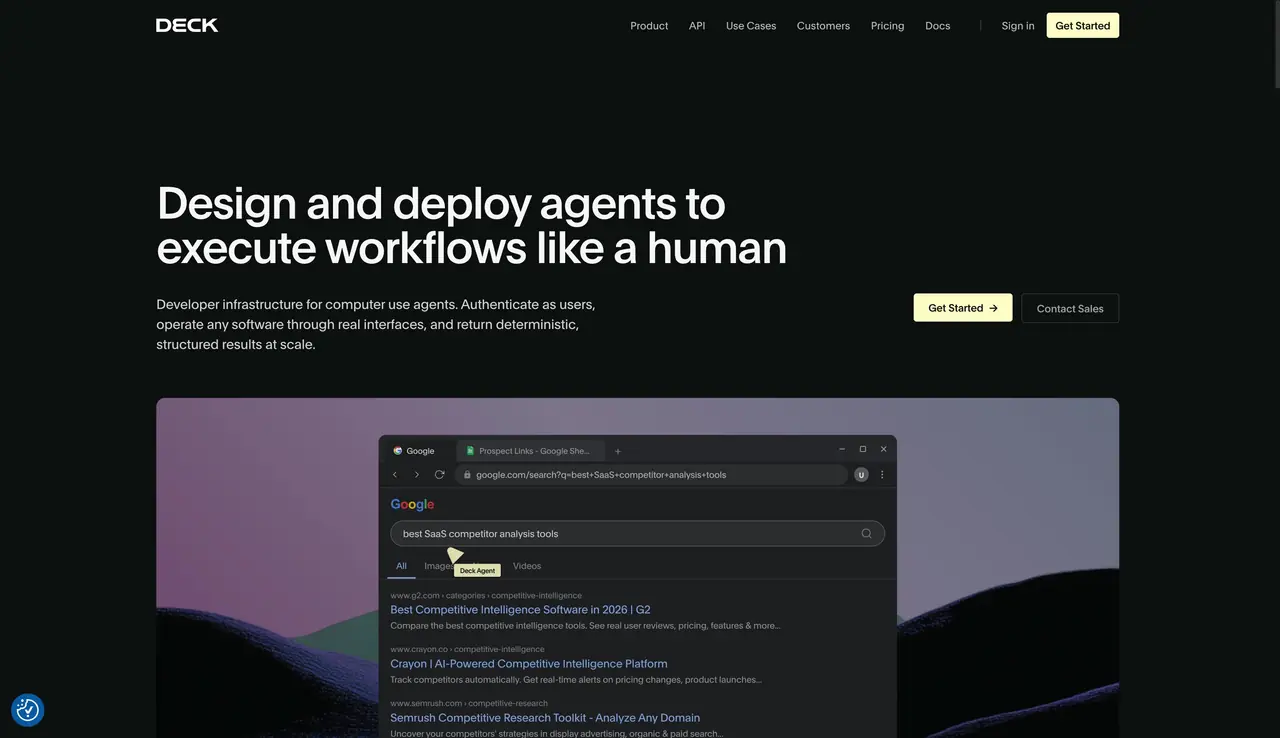
Task: Click Sign in
Action: pyautogui.click(x=1018, y=26)
